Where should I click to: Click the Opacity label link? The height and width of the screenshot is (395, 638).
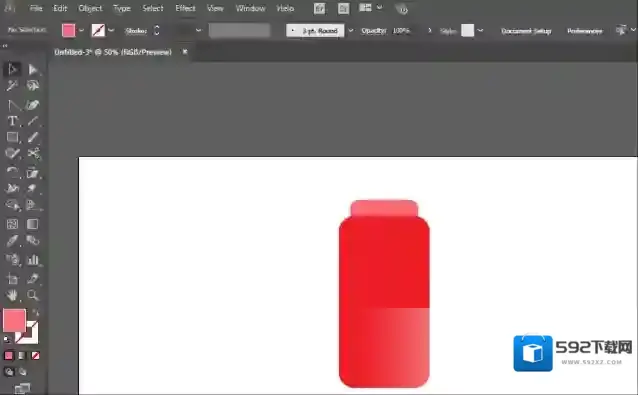pos(373,31)
